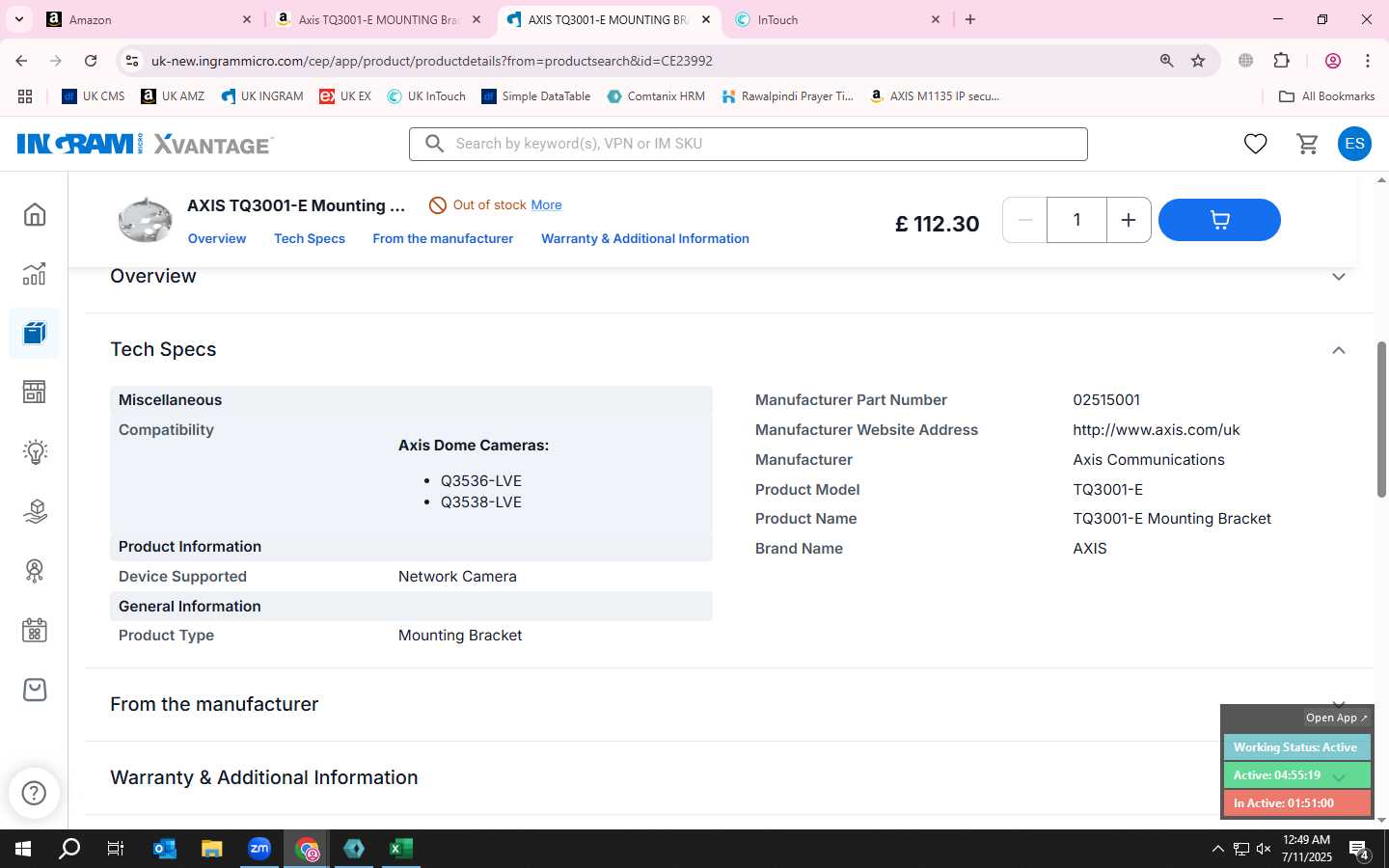This screenshot has height=868, width=1389.
Task: Click the £ 112.30 price
Action: [x=937, y=224]
